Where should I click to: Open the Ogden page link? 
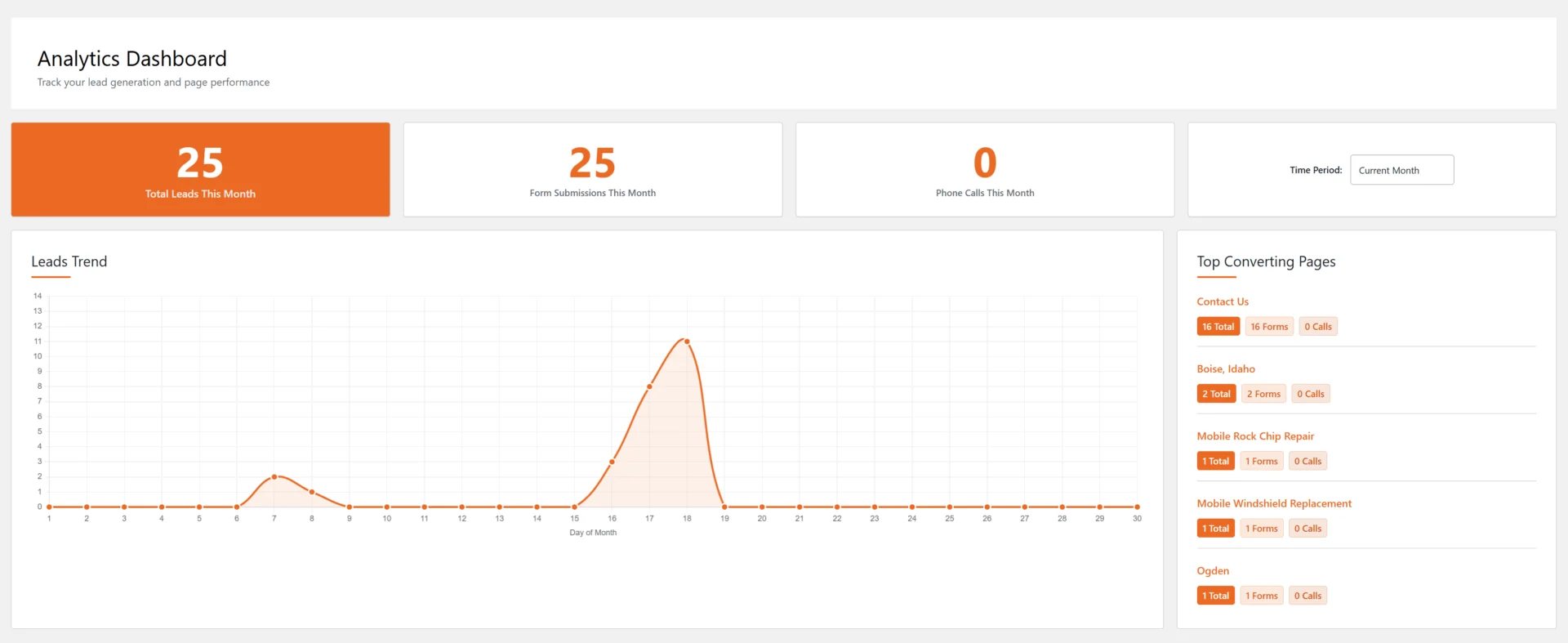click(x=1212, y=571)
